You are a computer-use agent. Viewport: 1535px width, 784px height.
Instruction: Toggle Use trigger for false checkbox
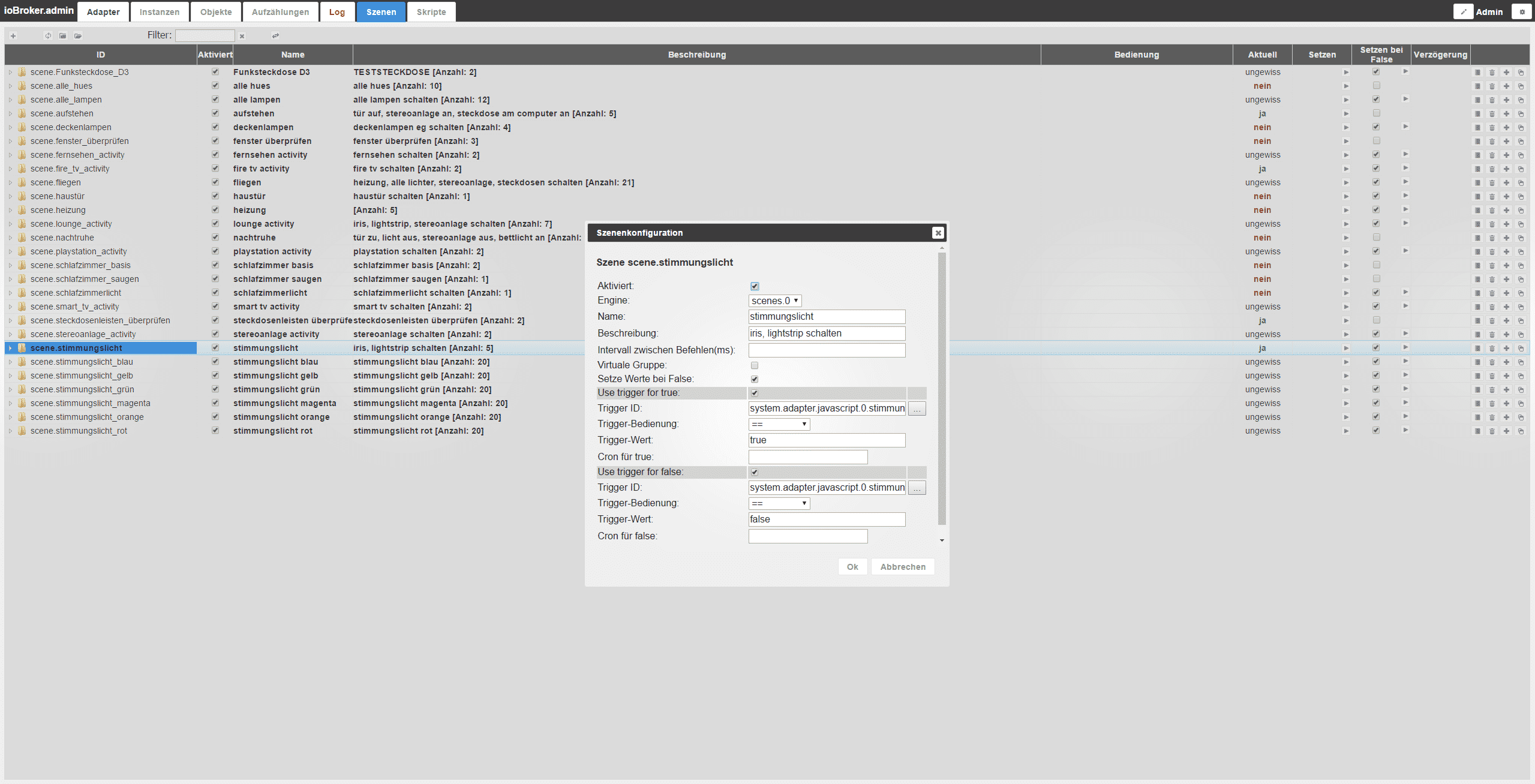point(755,472)
